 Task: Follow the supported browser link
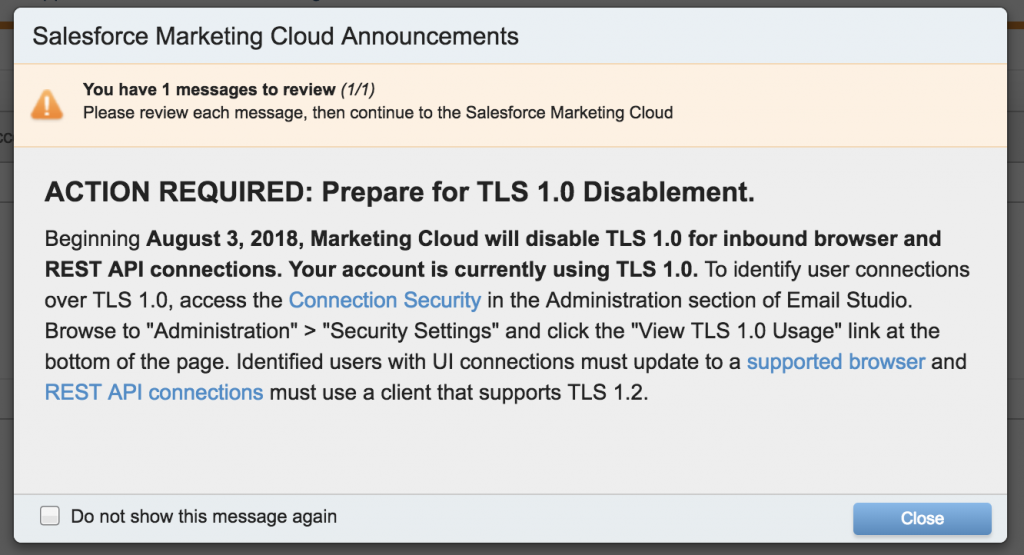click(x=836, y=362)
